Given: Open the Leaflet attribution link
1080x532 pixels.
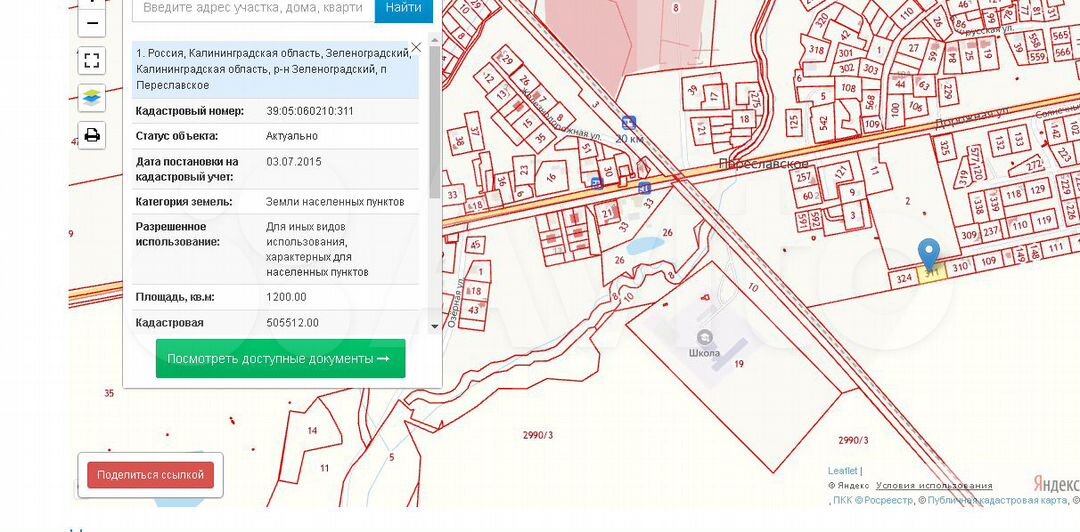Looking at the screenshot, I should tap(842, 471).
